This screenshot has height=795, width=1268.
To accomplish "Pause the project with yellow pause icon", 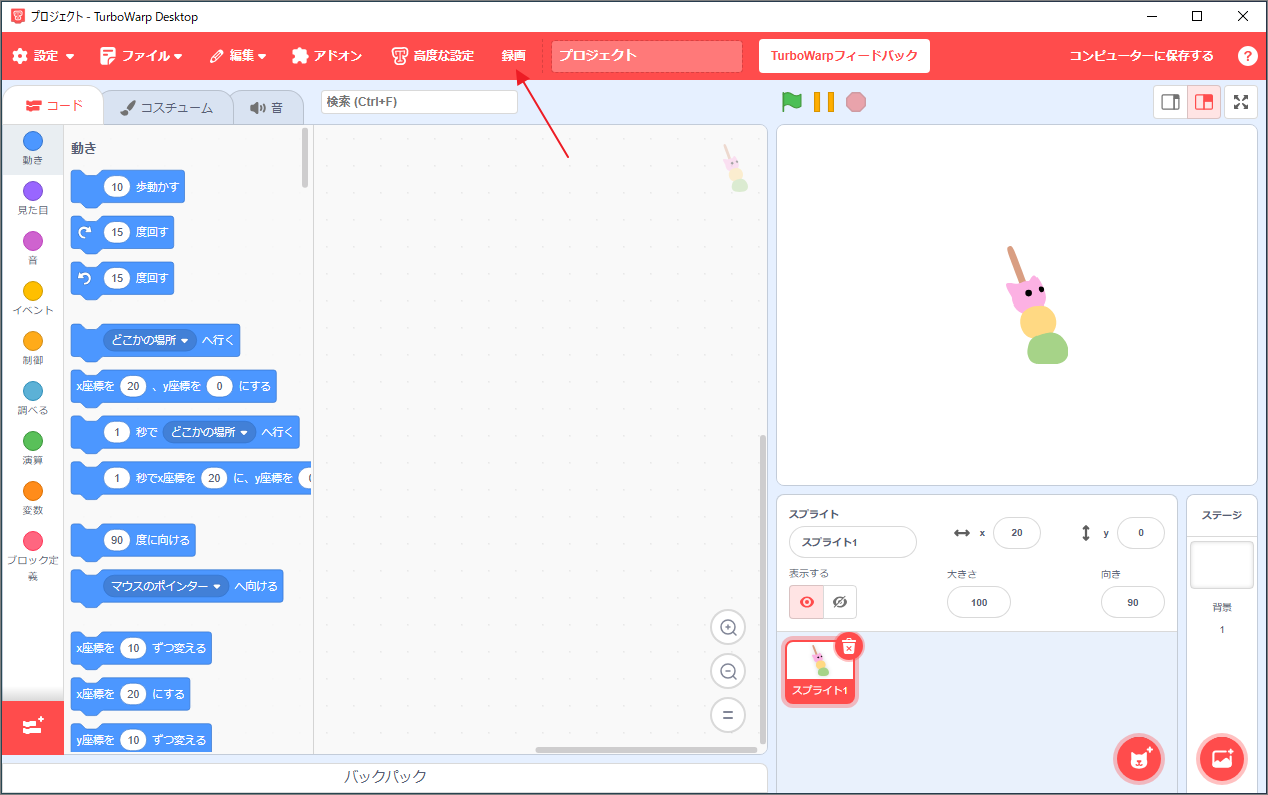I will tap(824, 101).
